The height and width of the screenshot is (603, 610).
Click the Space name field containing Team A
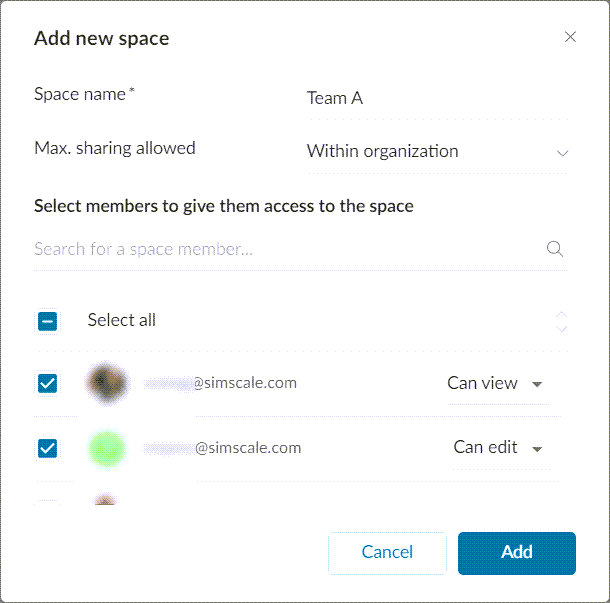coord(436,98)
